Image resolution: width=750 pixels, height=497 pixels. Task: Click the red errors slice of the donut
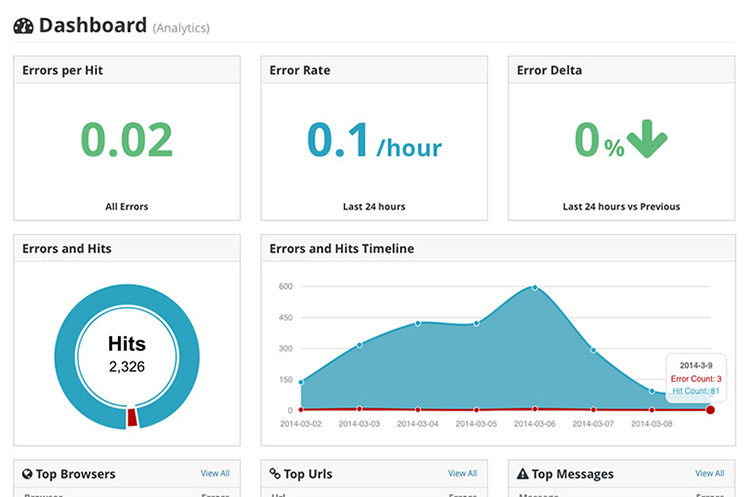(x=132, y=417)
